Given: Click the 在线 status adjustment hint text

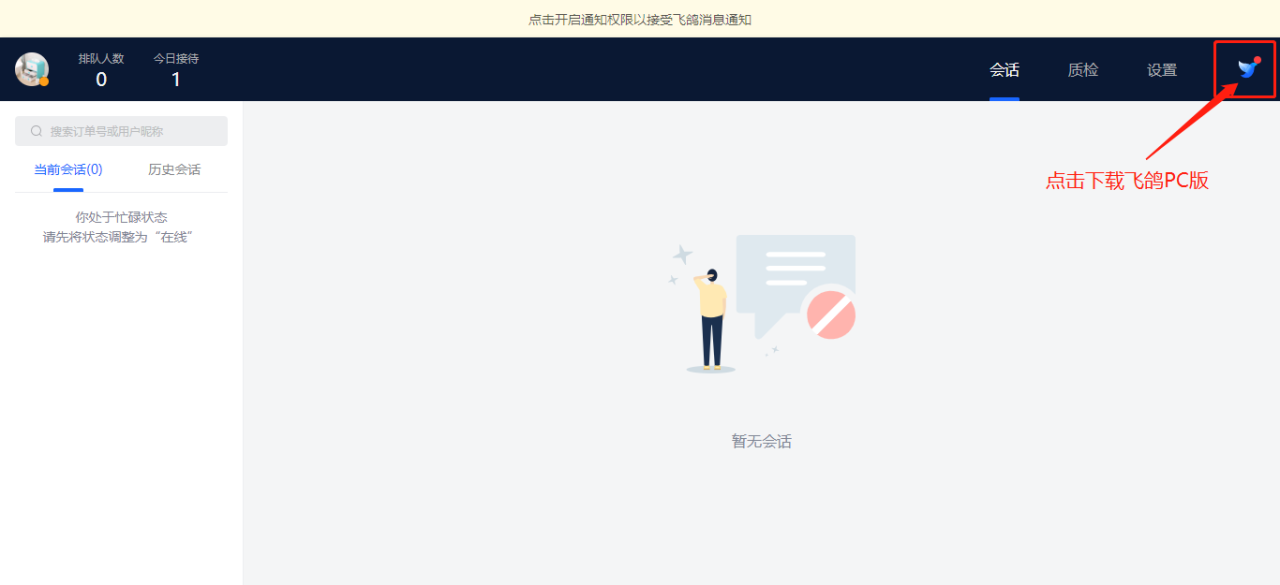Looking at the screenshot, I should (121, 237).
